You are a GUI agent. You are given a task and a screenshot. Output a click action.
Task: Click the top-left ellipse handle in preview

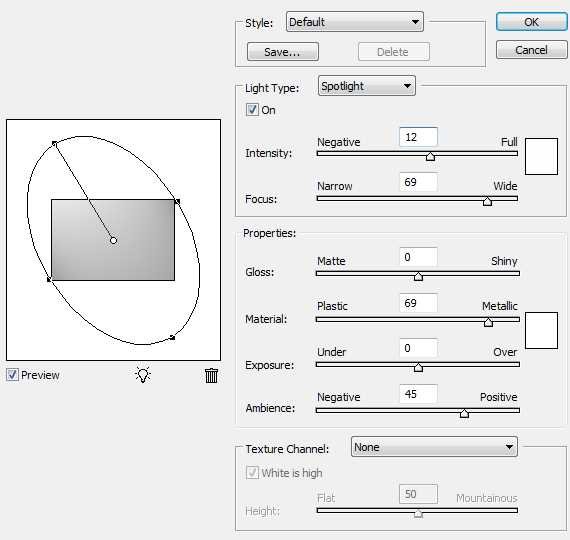pos(54,143)
